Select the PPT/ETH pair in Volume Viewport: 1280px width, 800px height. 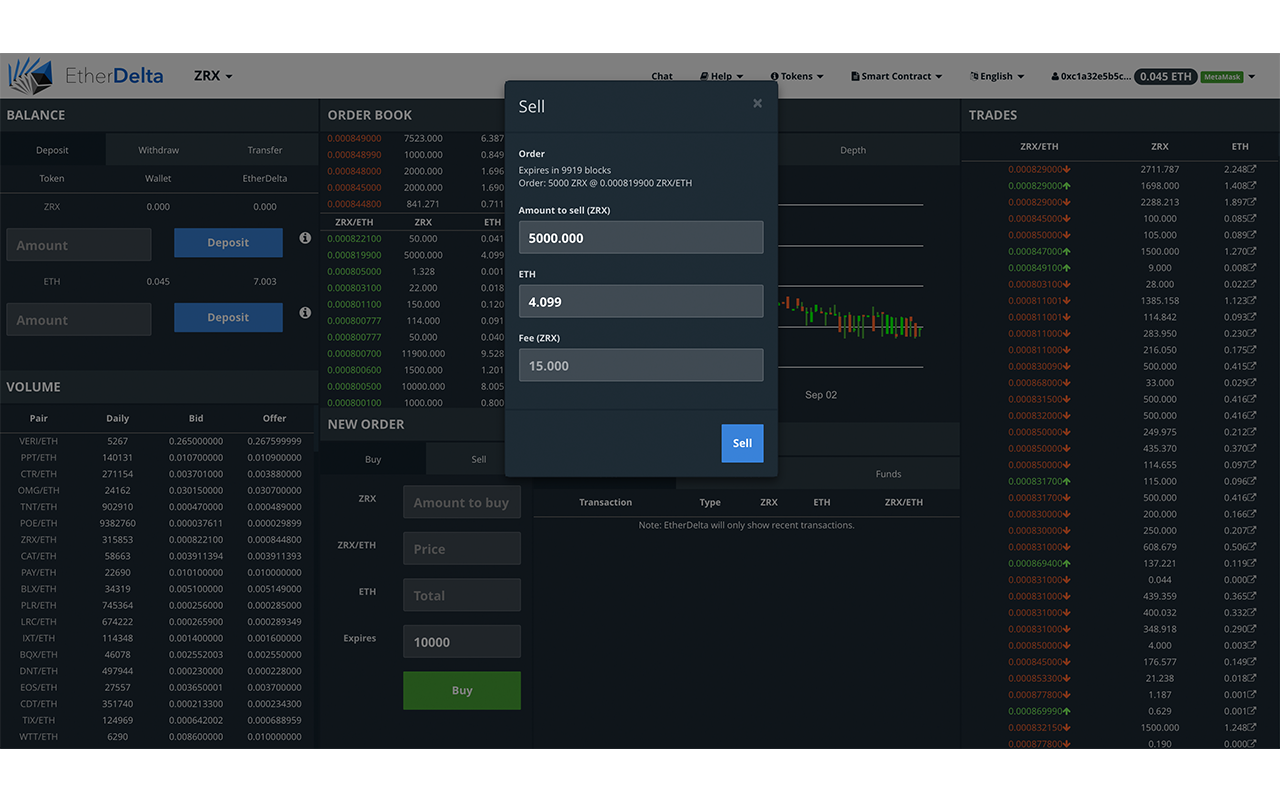click(x=158, y=457)
